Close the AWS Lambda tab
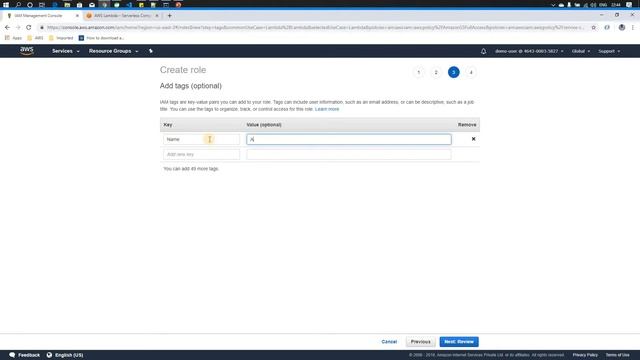The height and width of the screenshot is (360, 640). (157, 16)
